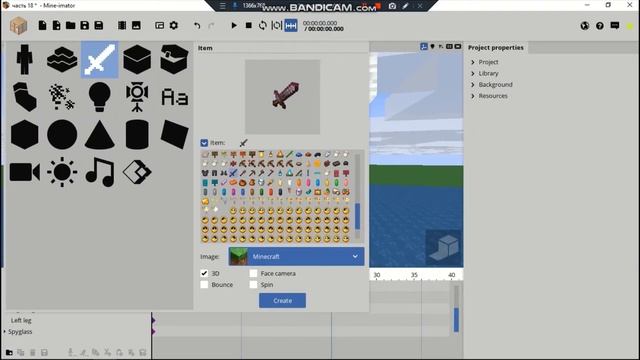Click the Export movie film icon

tap(122, 25)
